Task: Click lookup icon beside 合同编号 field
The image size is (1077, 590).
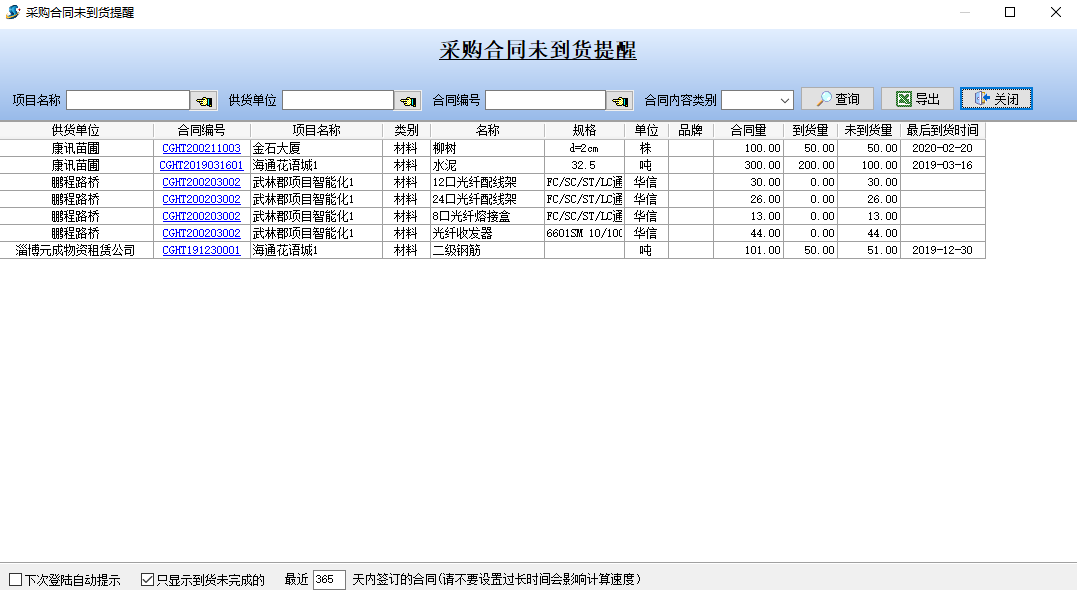Action: 621,100
